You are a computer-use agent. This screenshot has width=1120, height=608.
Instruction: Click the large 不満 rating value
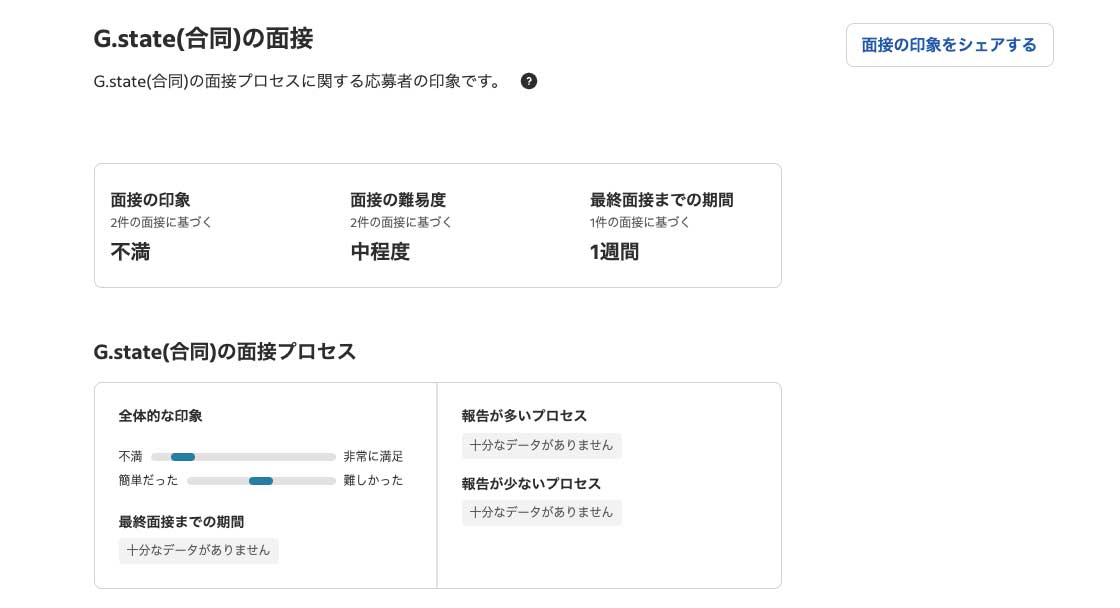tap(130, 252)
